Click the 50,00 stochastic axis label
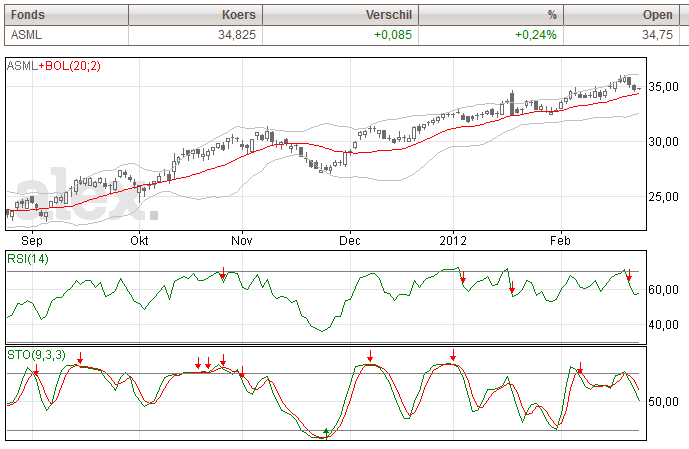689x449 pixels. click(664, 402)
